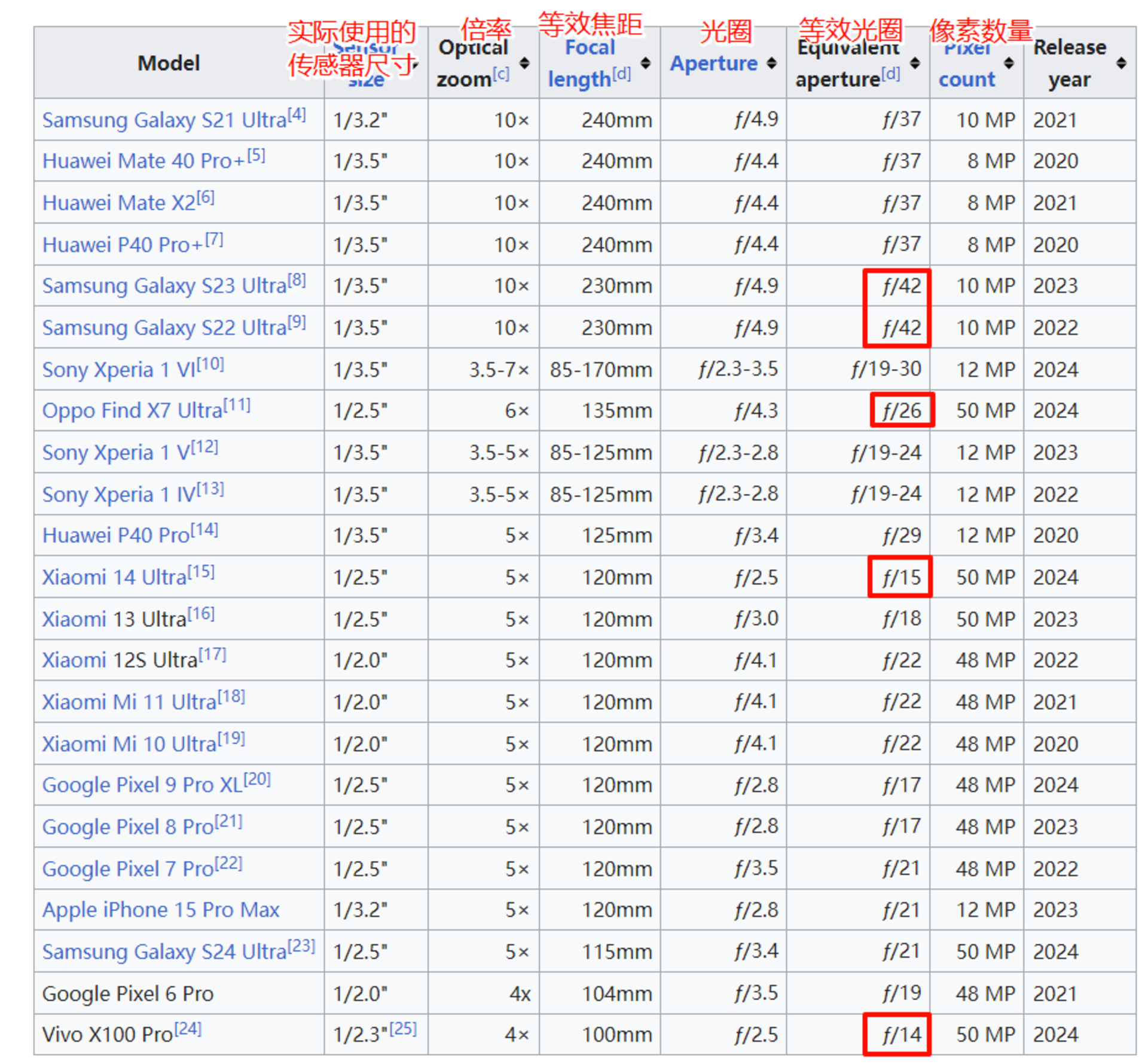The height and width of the screenshot is (1064, 1148).
Task: Click the Model column header
Action: (168, 63)
